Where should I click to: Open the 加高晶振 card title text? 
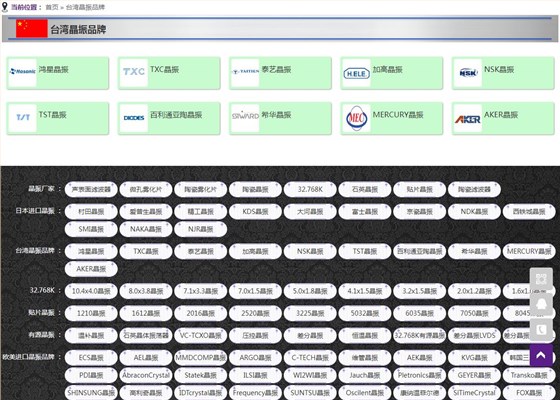388,69
